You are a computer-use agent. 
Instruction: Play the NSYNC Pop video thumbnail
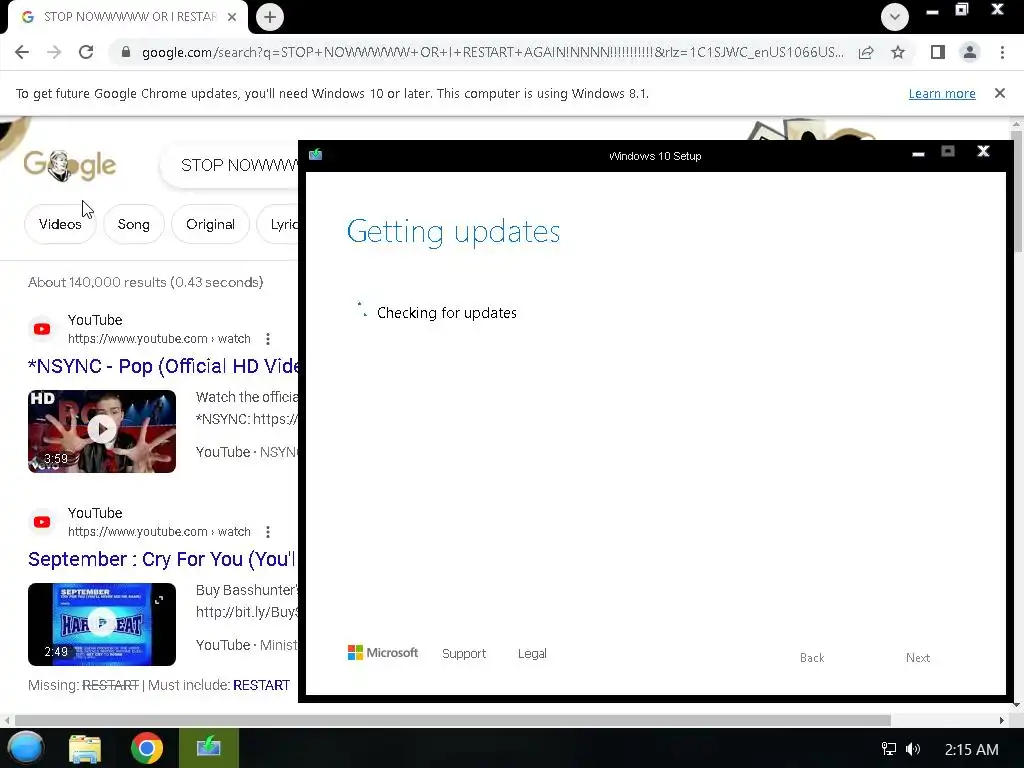[x=102, y=431]
